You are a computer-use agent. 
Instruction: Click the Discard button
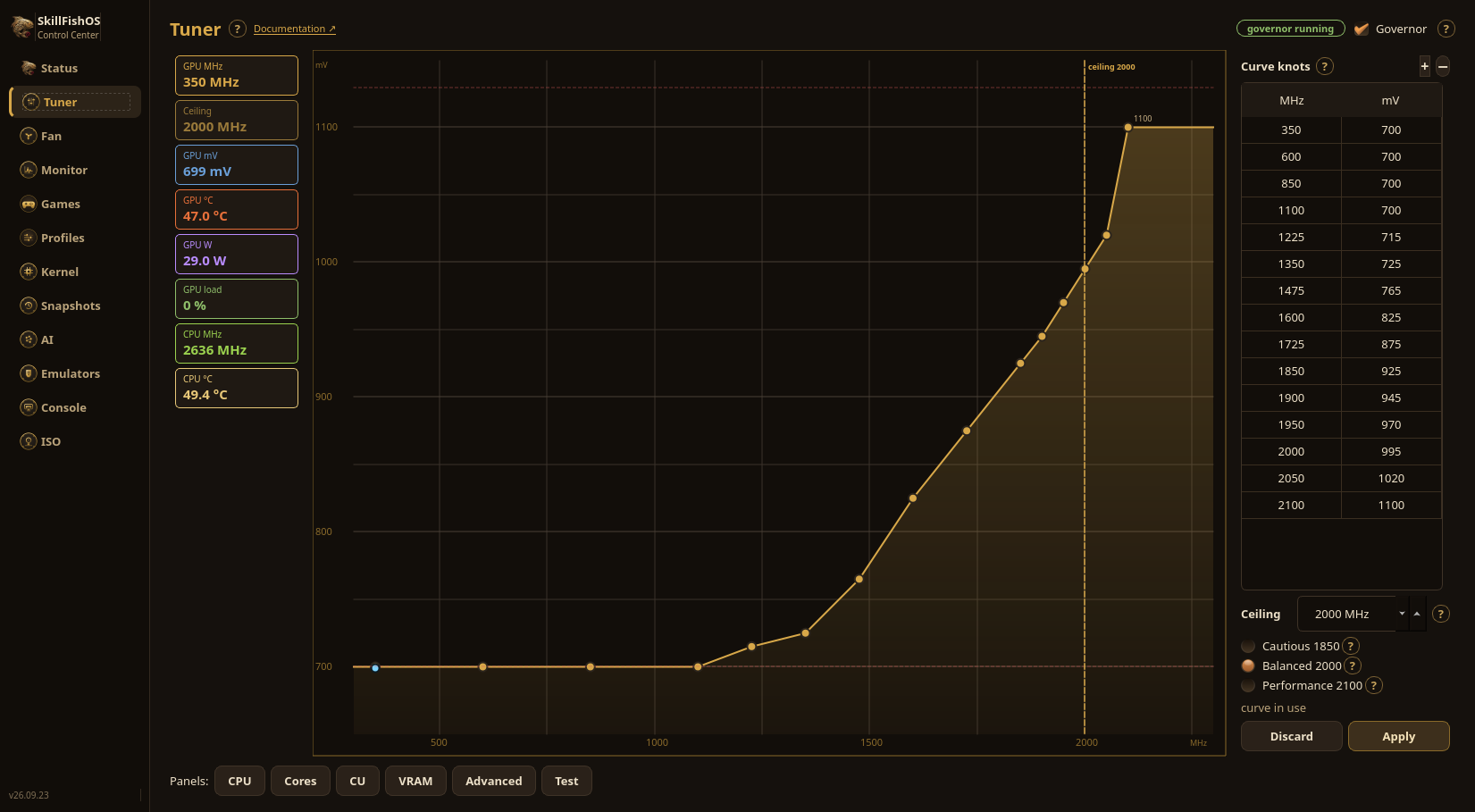1291,736
